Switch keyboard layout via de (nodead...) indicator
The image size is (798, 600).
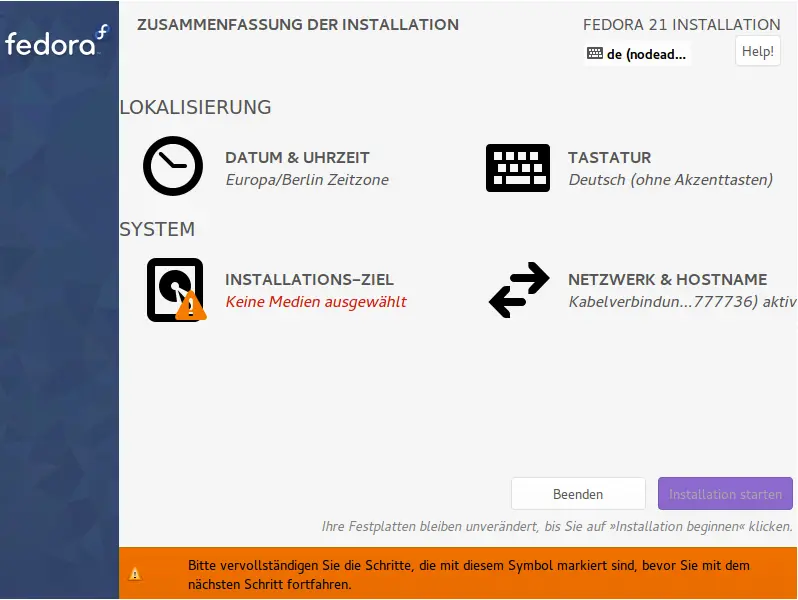click(x=646, y=54)
